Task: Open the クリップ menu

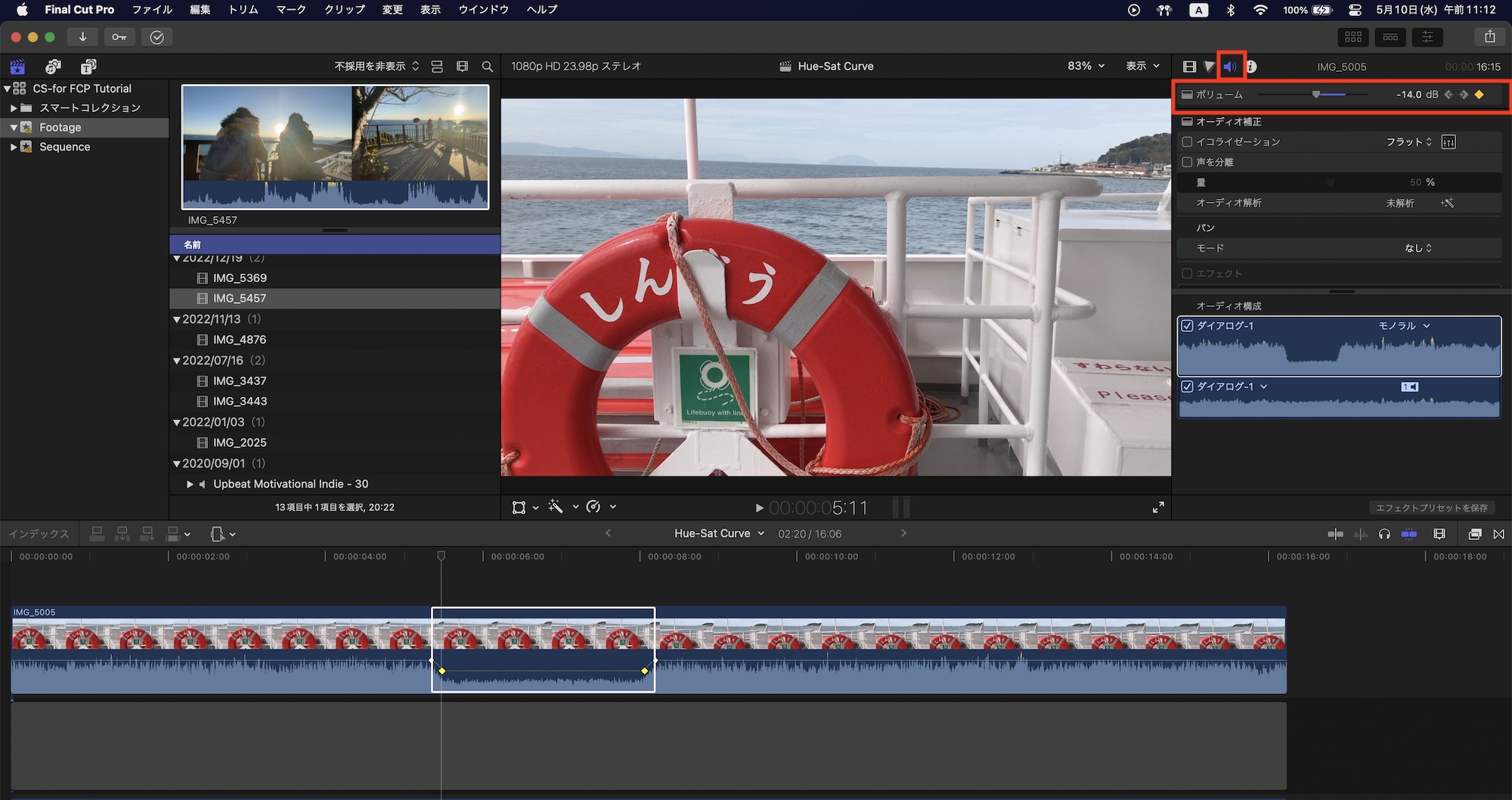Action: 344,10
